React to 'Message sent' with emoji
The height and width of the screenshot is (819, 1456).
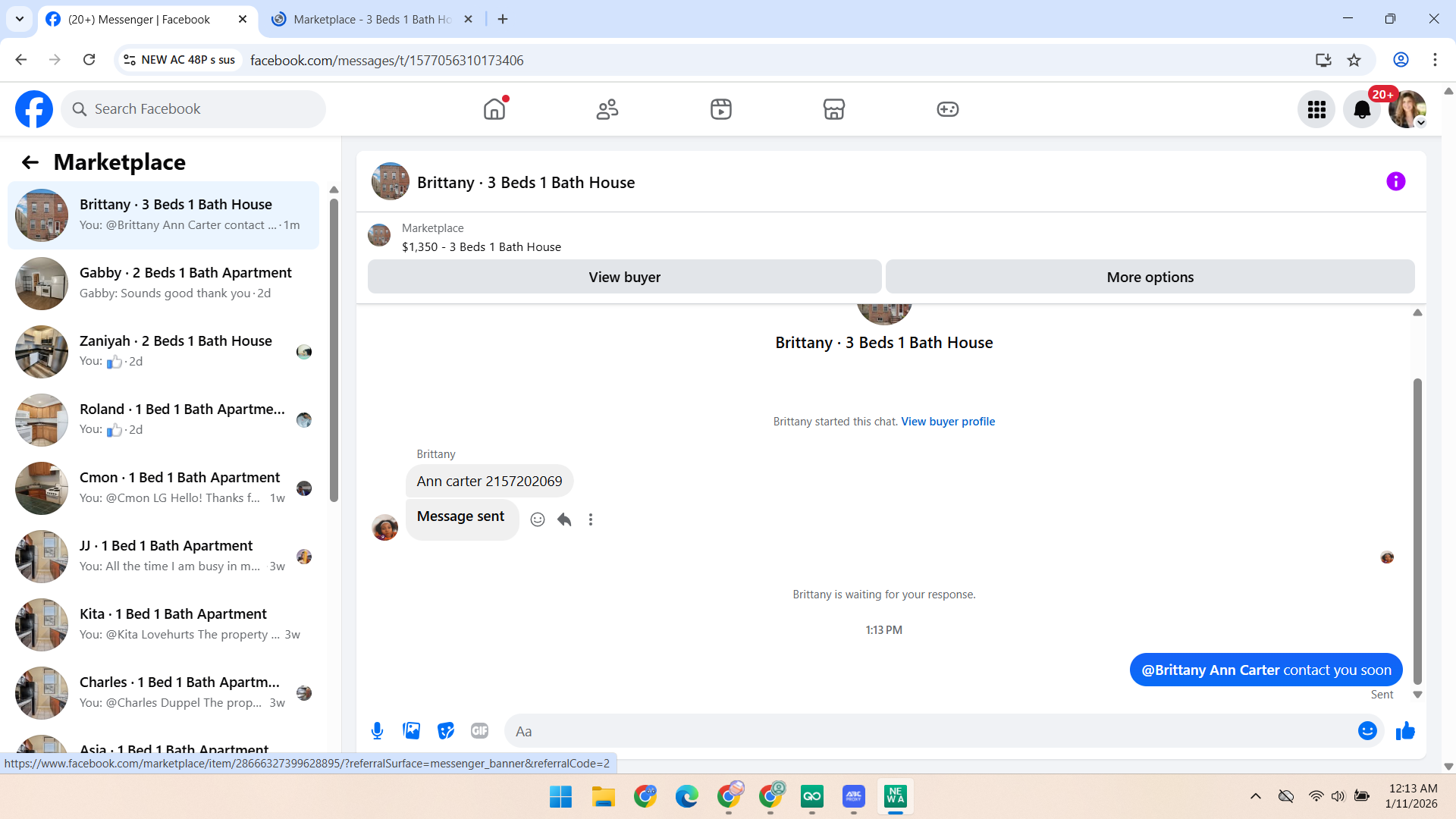(x=538, y=519)
